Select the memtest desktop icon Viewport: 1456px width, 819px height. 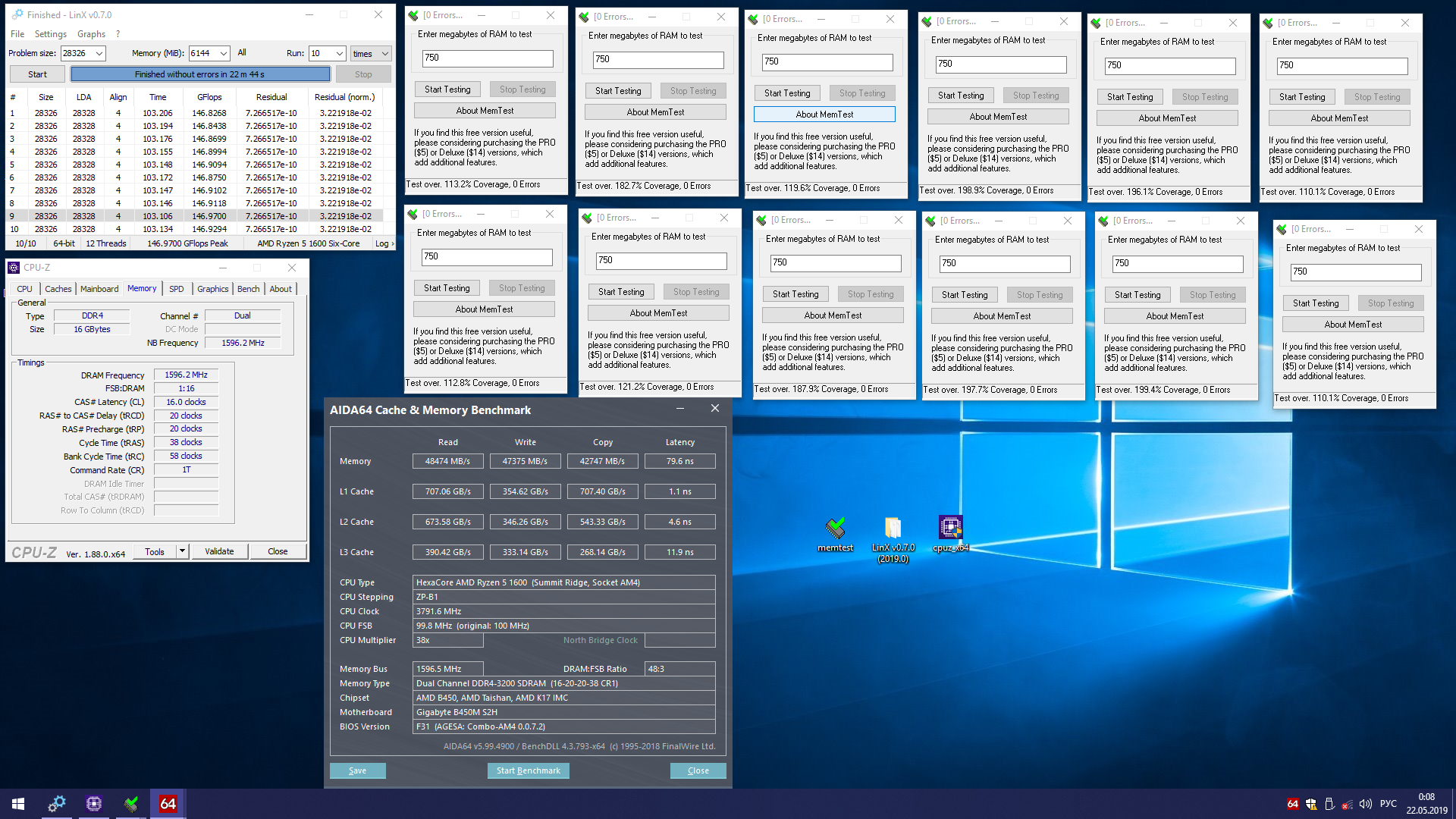pos(835,528)
